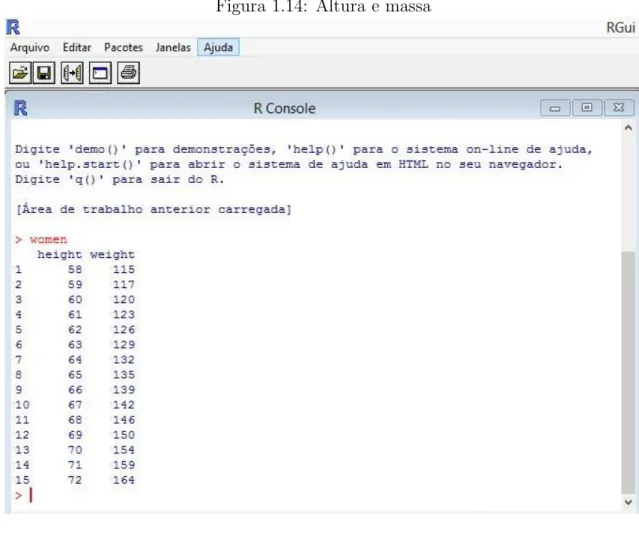Open the Editar menu

click(77, 47)
